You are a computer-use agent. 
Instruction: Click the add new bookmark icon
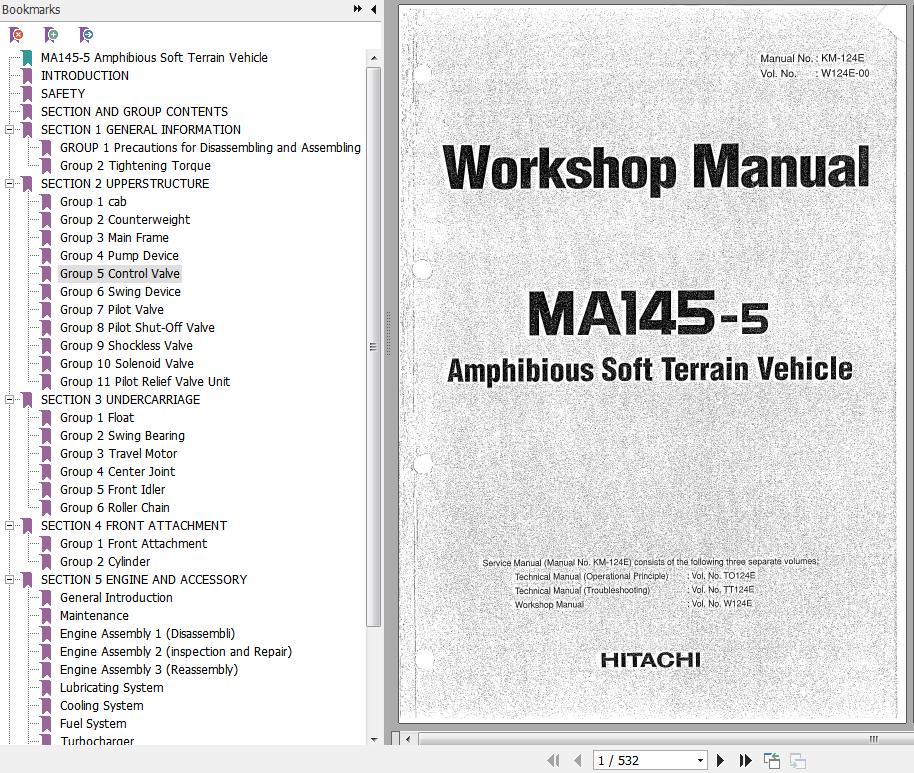[x=51, y=35]
